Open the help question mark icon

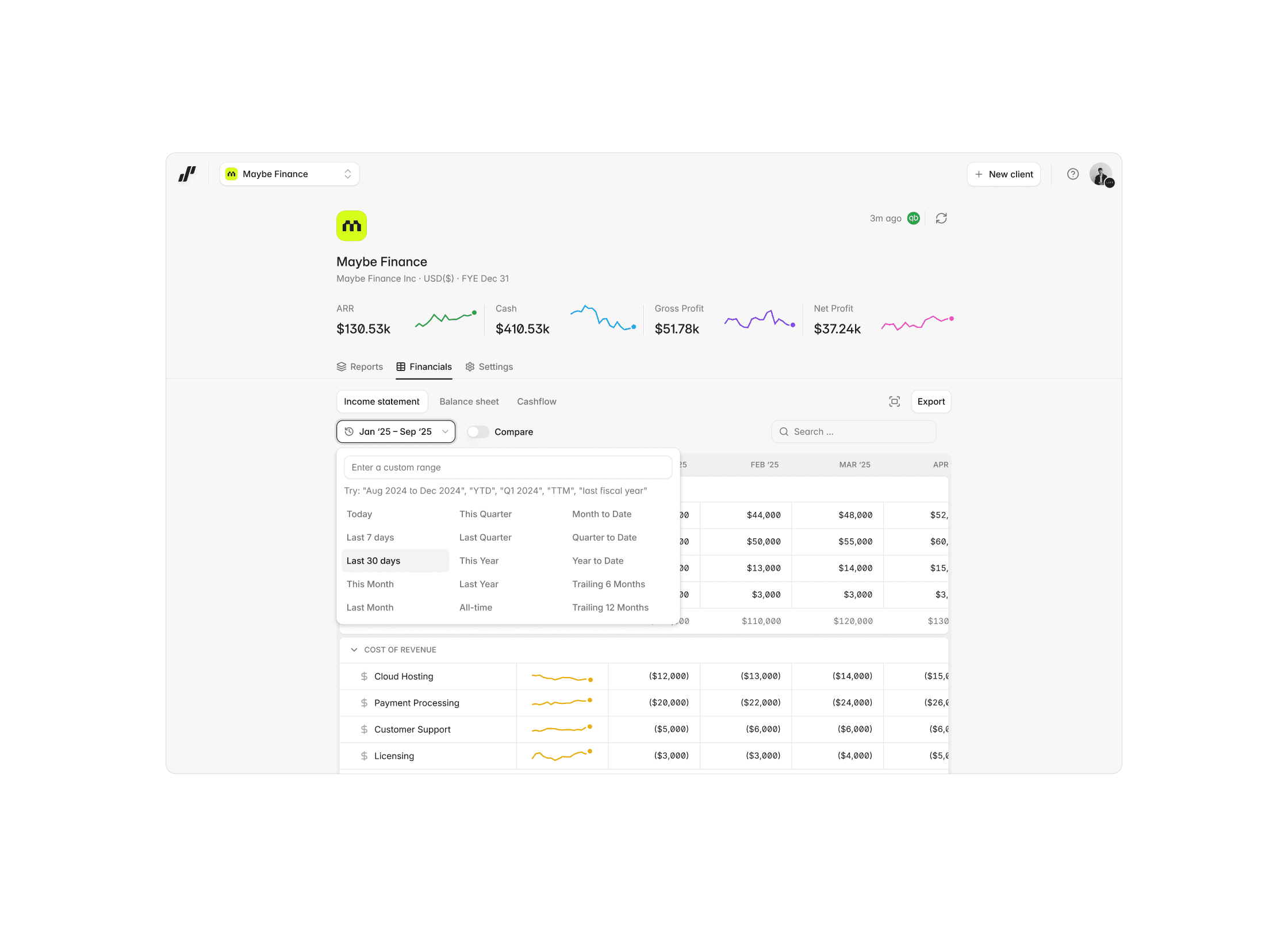(x=1072, y=174)
